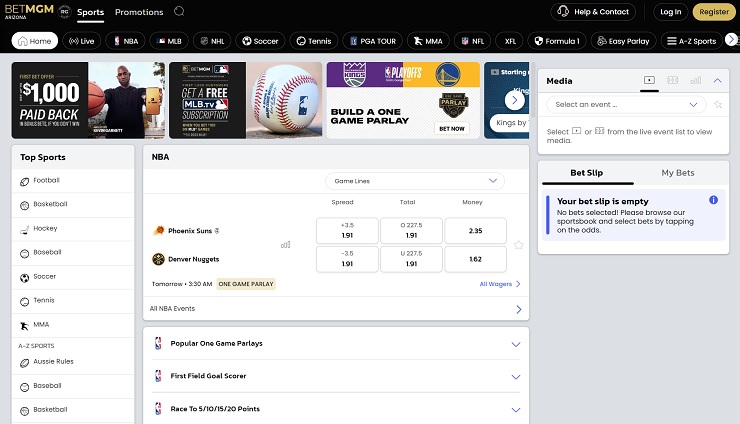
Task: Bet Phoenix Suns +3.5 spread
Action: pyautogui.click(x=347, y=230)
